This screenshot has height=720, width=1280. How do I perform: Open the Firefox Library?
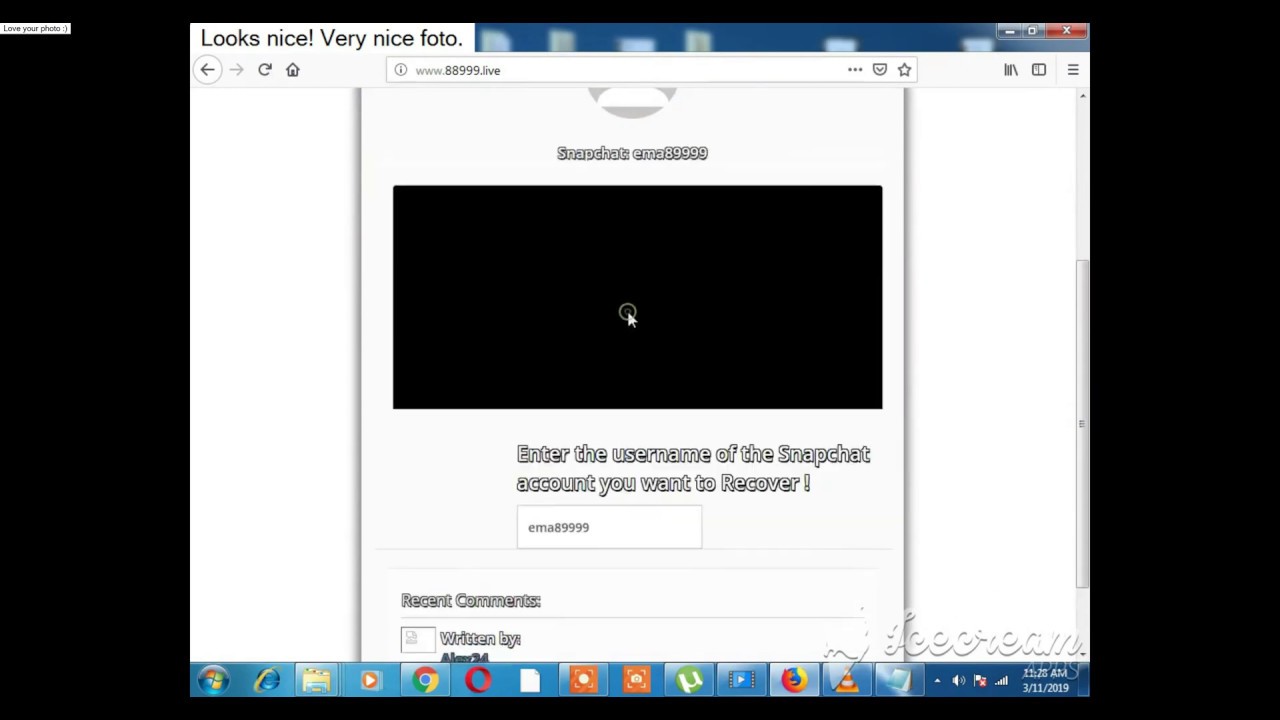pyautogui.click(x=1011, y=70)
